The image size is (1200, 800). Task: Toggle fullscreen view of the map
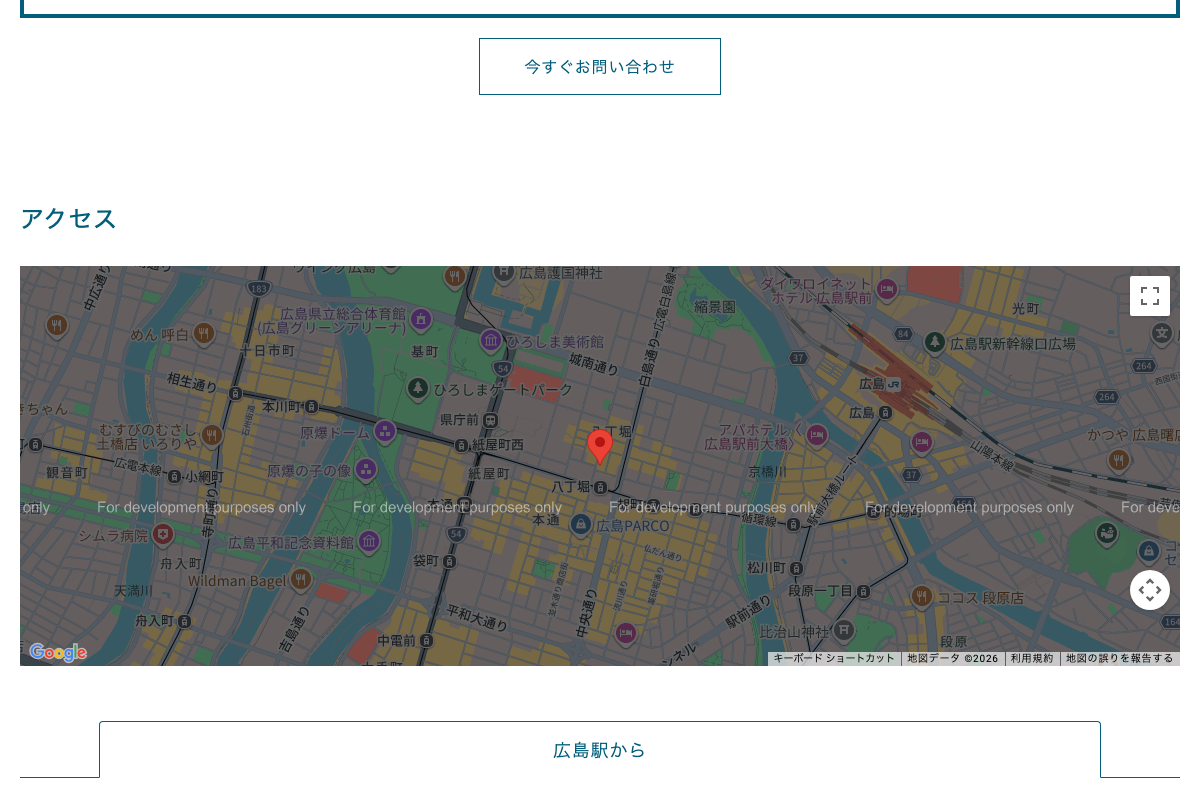coord(1150,296)
